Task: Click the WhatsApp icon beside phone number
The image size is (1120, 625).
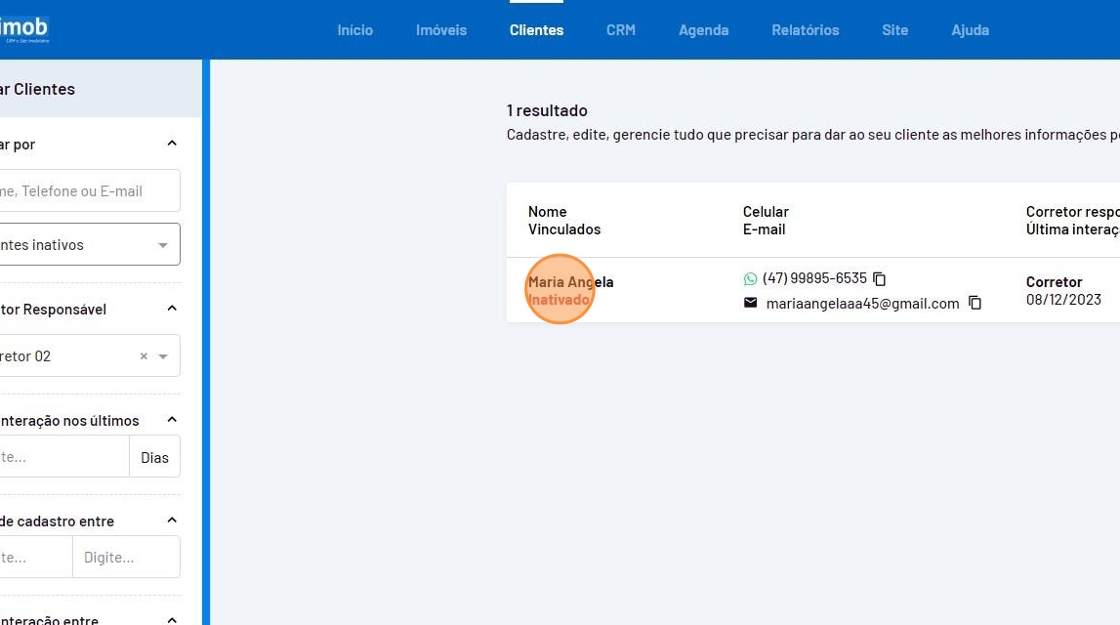Action: point(750,279)
